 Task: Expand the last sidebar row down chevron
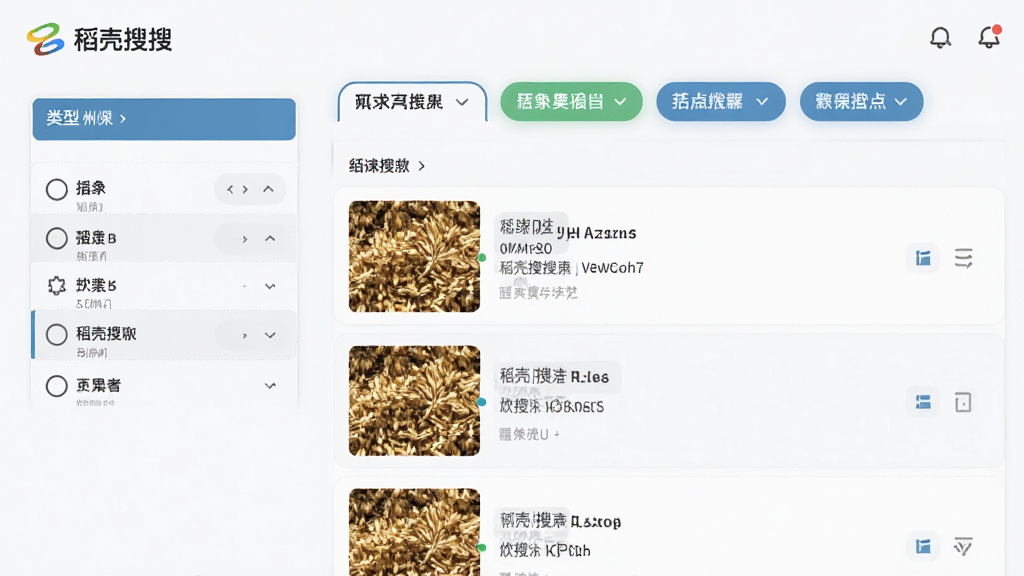point(270,386)
